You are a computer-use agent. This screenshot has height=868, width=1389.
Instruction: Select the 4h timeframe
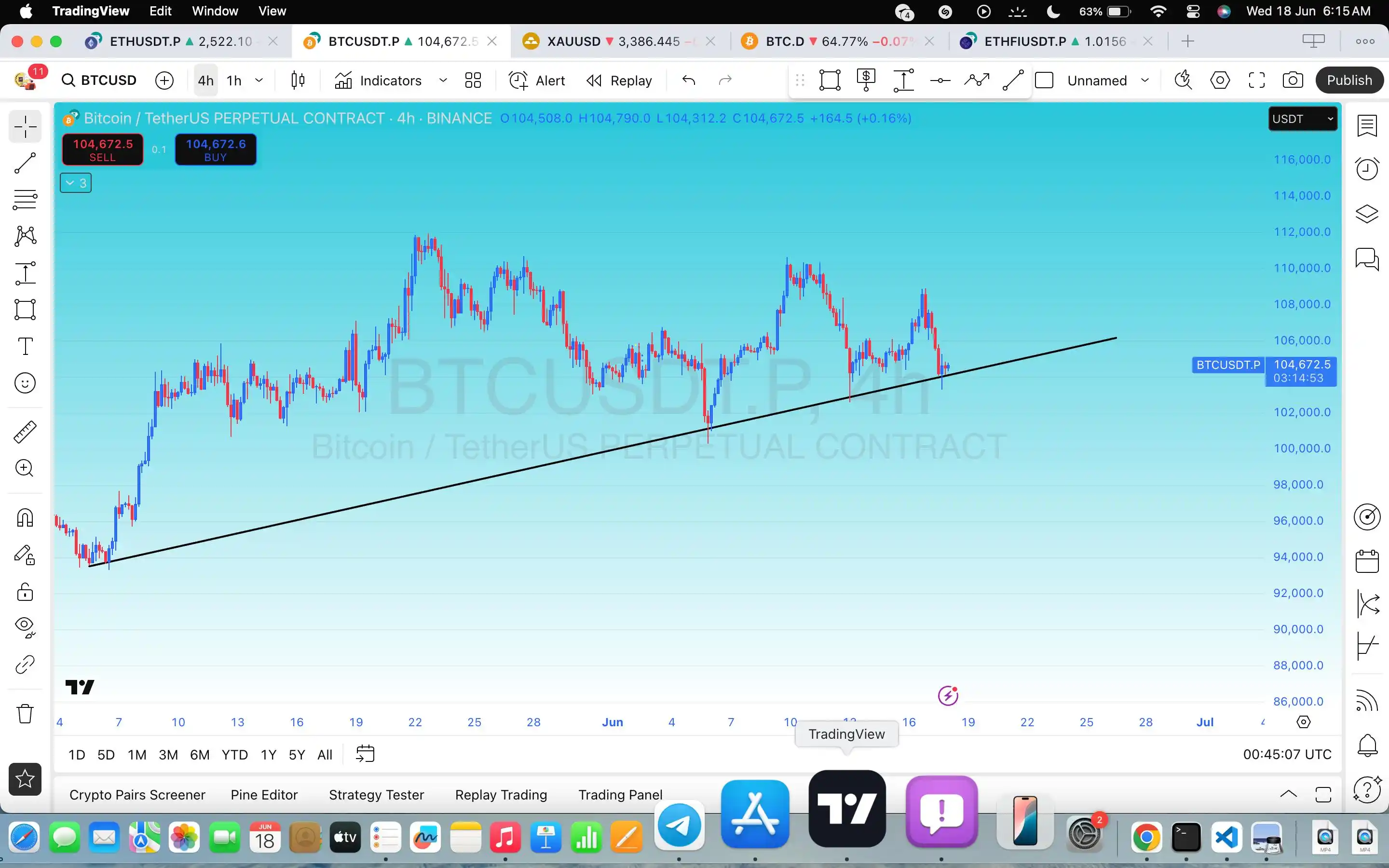(x=205, y=81)
